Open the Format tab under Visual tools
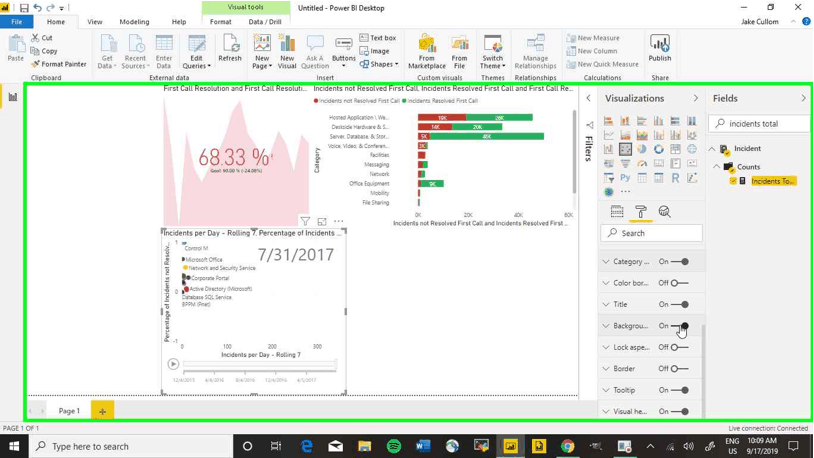 click(221, 22)
